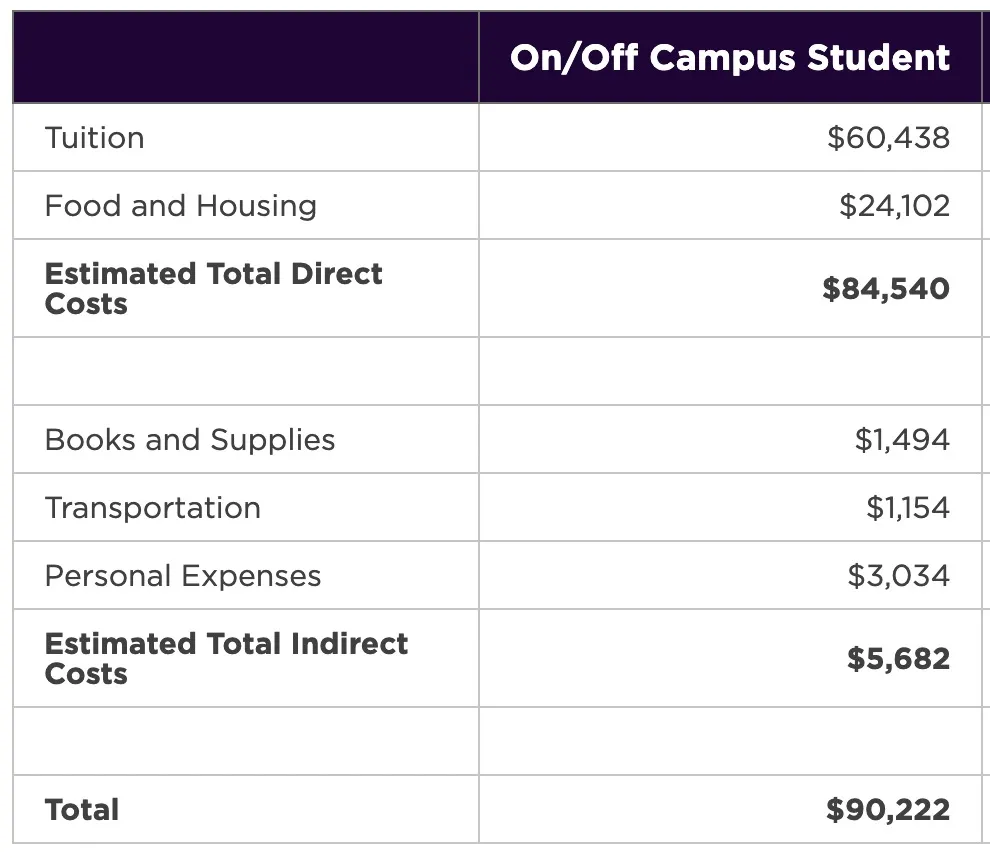This screenshot has height=858, width=990.
Task: Click the Total row label
Action: 82,810
